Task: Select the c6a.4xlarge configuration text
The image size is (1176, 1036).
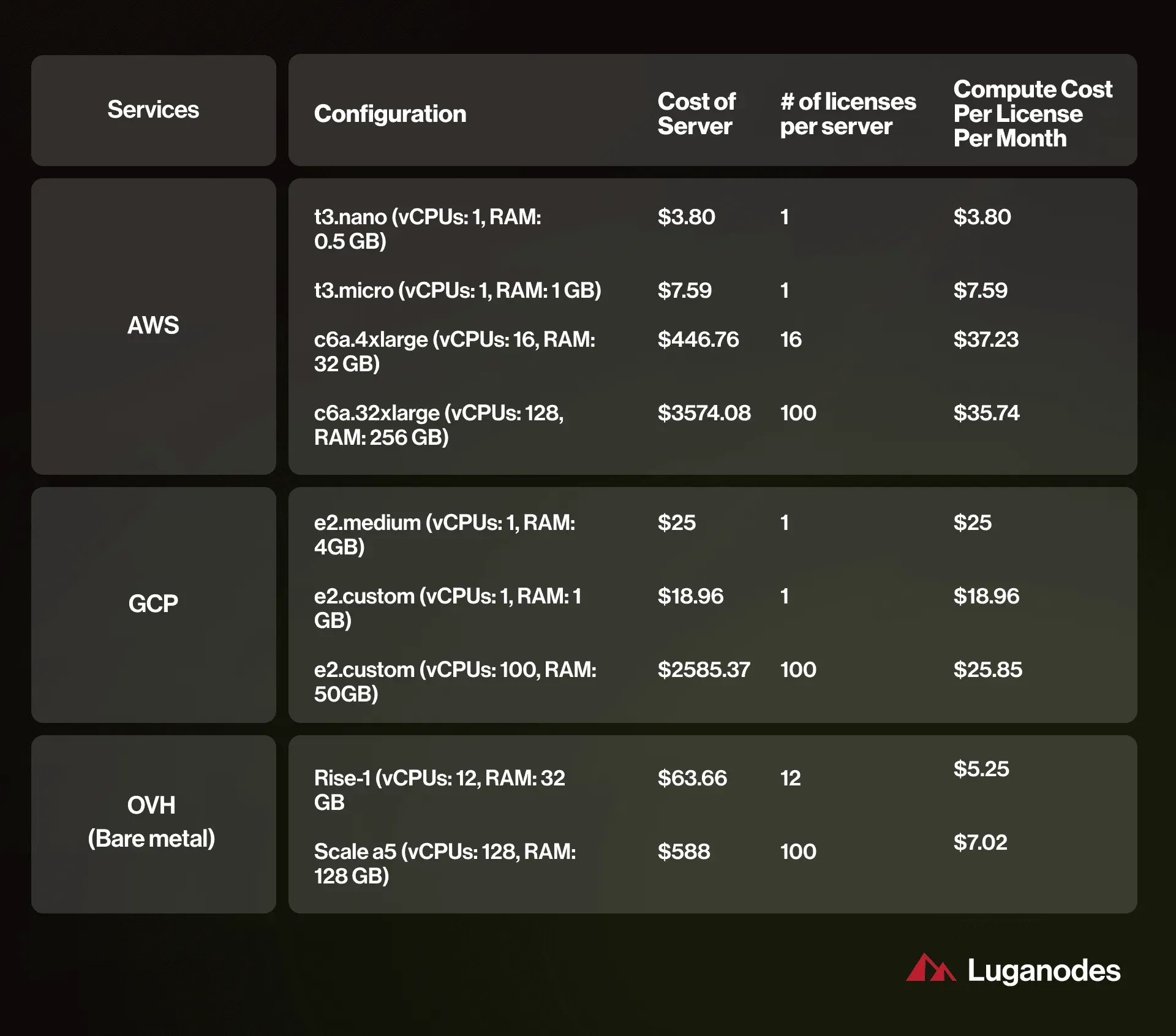Action: click(x=454, y=352)
